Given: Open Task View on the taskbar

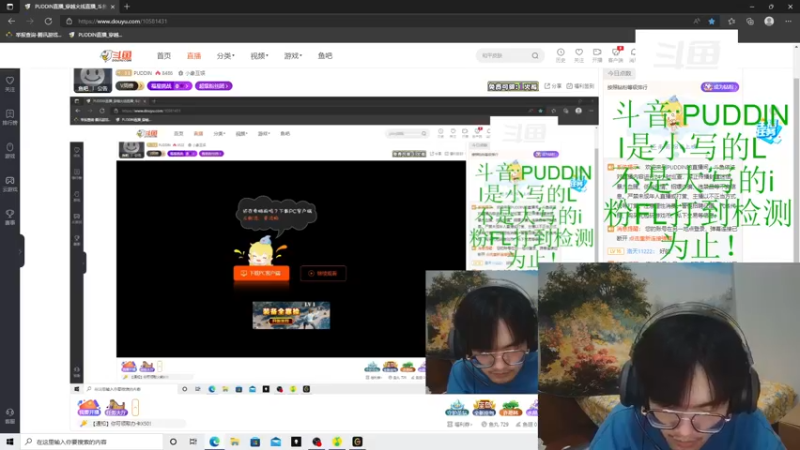Looking at the screenshot, I should click(x=193, y=442).
